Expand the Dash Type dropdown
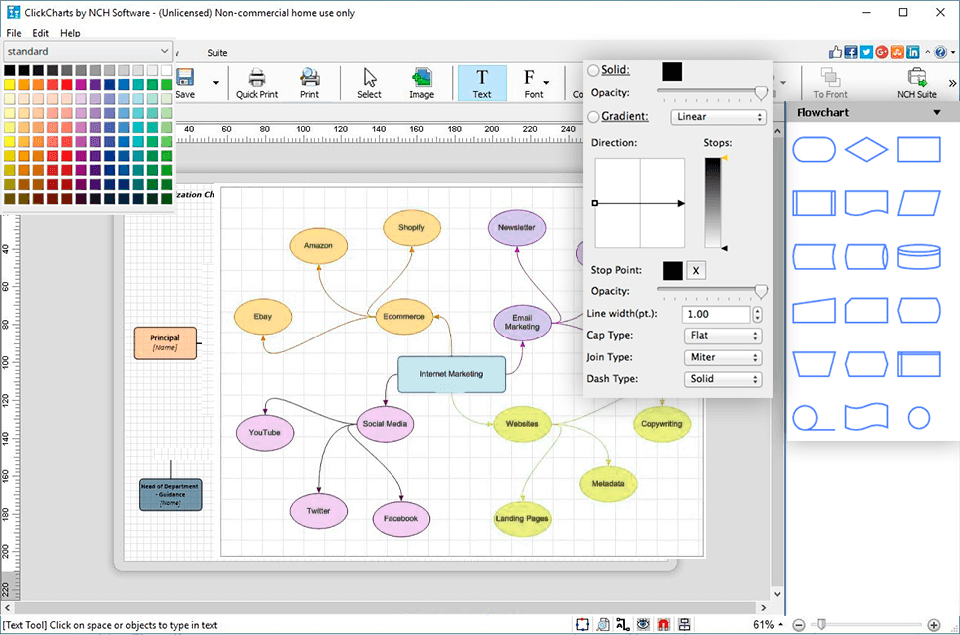Screen dimensions: 960x635 click(x=722, y=379)
